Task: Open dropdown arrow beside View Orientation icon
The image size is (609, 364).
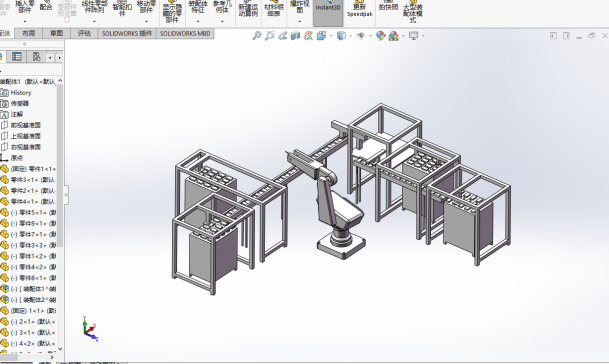Action: 331,36
